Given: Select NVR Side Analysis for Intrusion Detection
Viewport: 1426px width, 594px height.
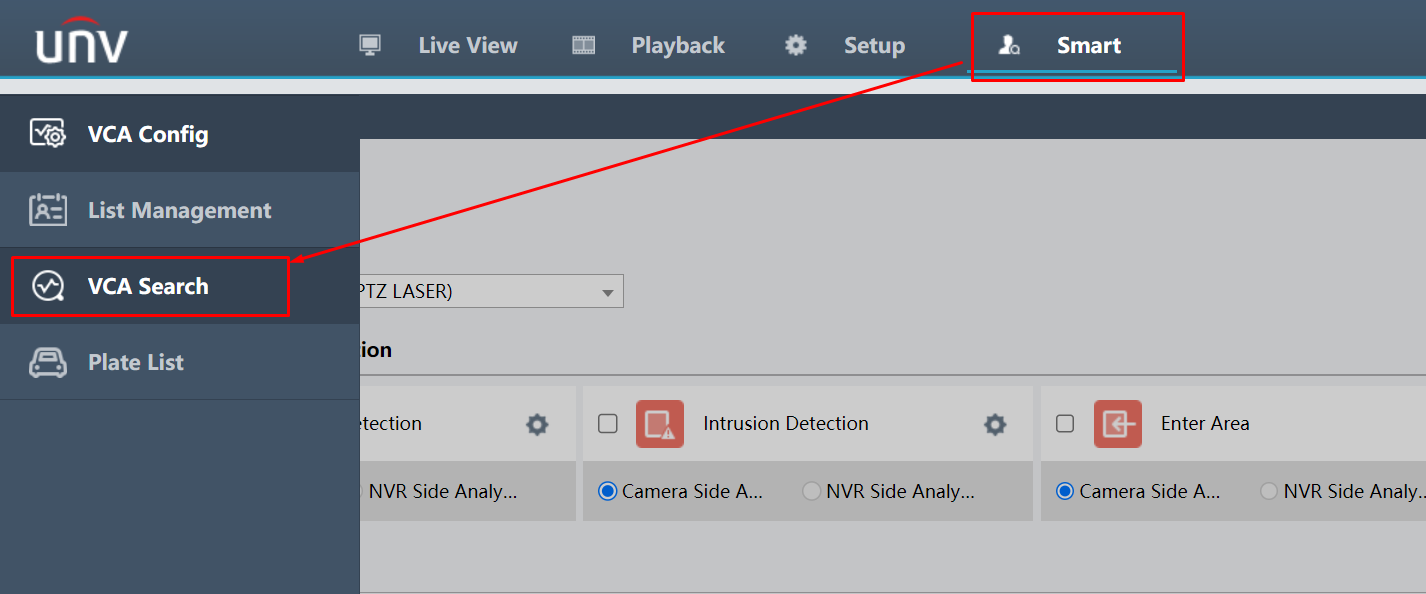Looking at the screenshot, I should (810, 491).
